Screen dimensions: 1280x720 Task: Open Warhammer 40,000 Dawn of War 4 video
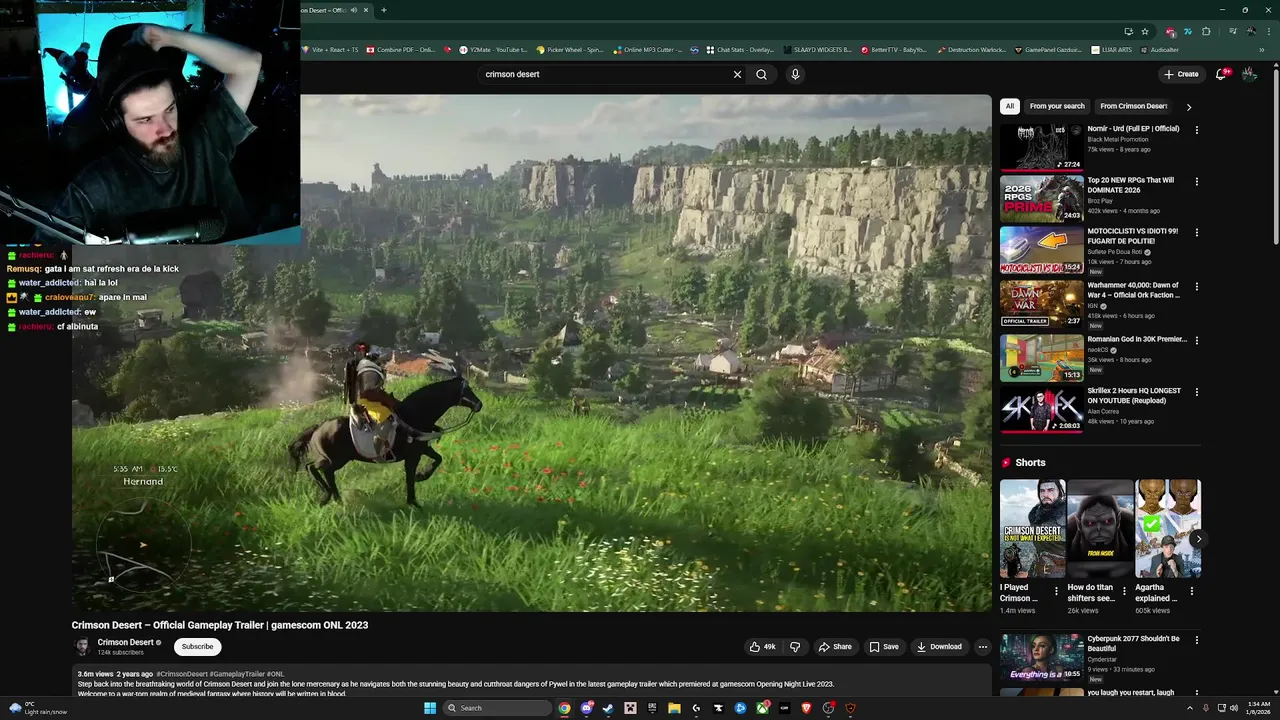[1041, 303]
